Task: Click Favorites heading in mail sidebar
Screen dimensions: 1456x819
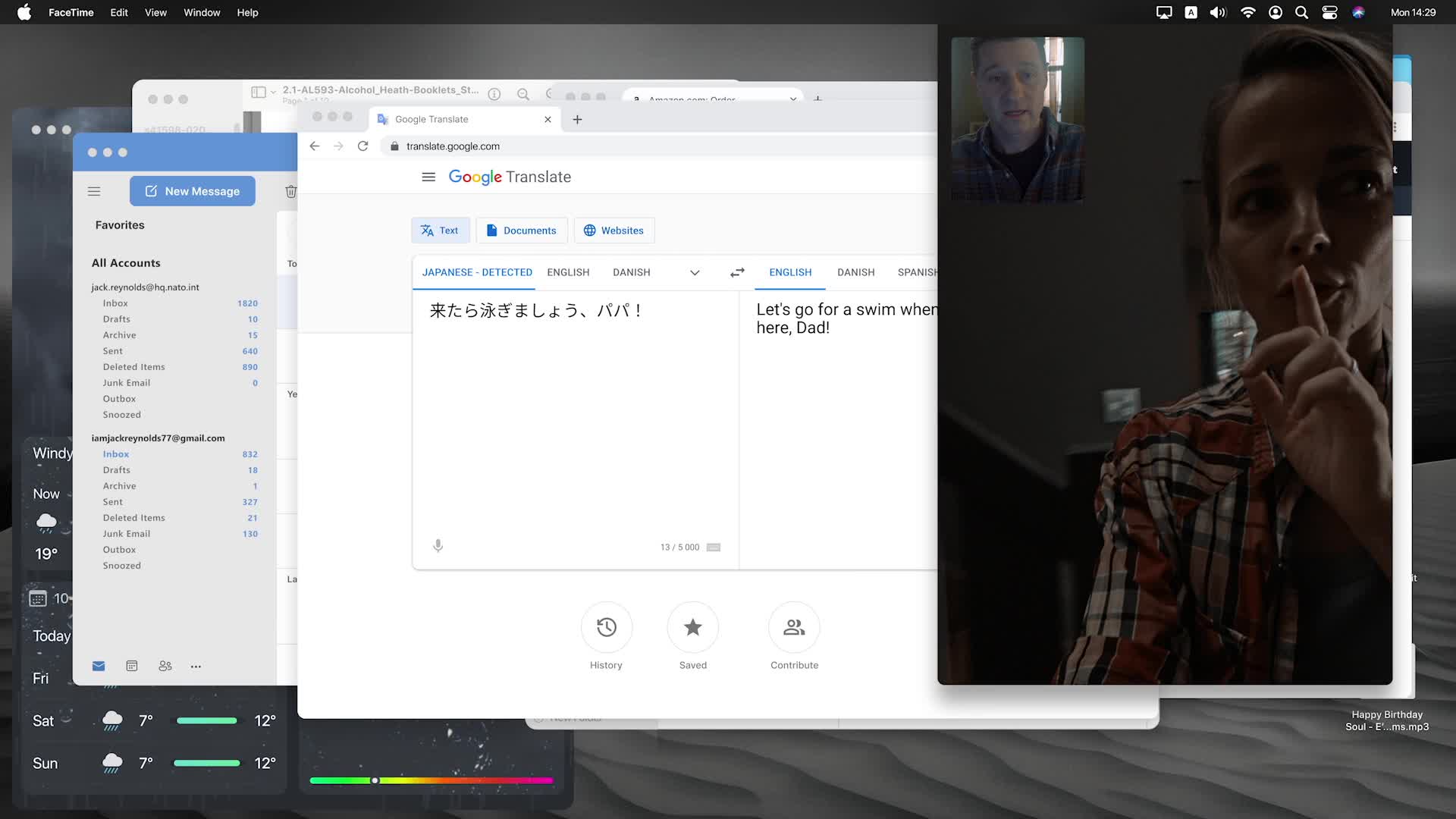Action: [120, 225]
